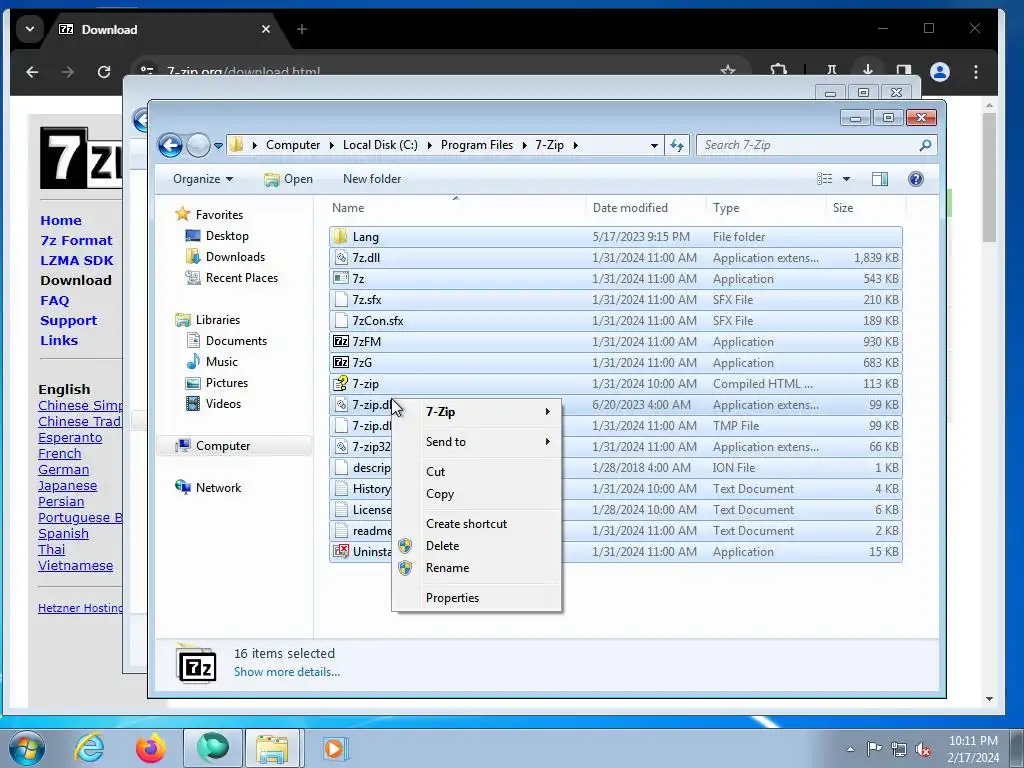Open Windows Explorer taskbar icon

pos(272,748)
